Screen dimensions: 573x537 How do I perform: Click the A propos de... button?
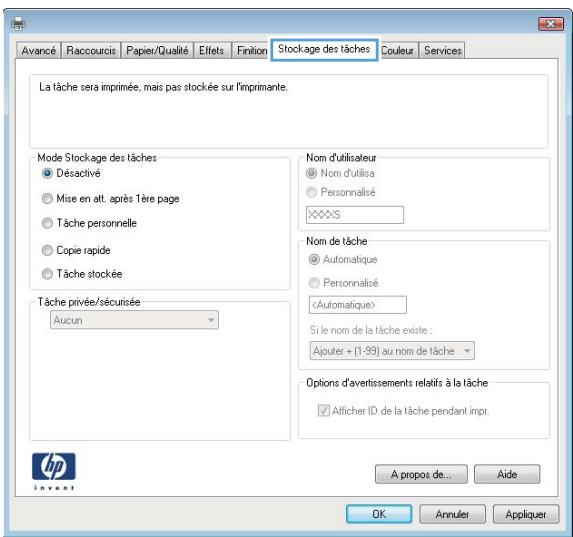click(x=421, y=474)
